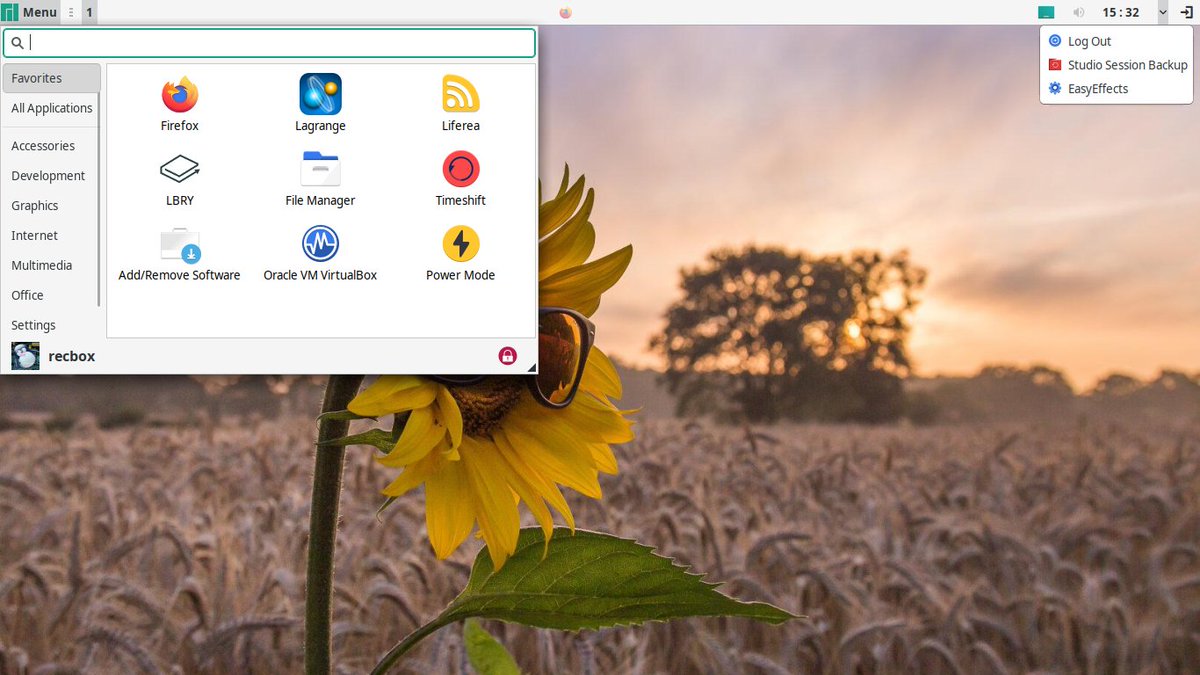Start the Liferea feed reader
The width and height of the screenshot is (1200, 675).
tap(460, 100)
